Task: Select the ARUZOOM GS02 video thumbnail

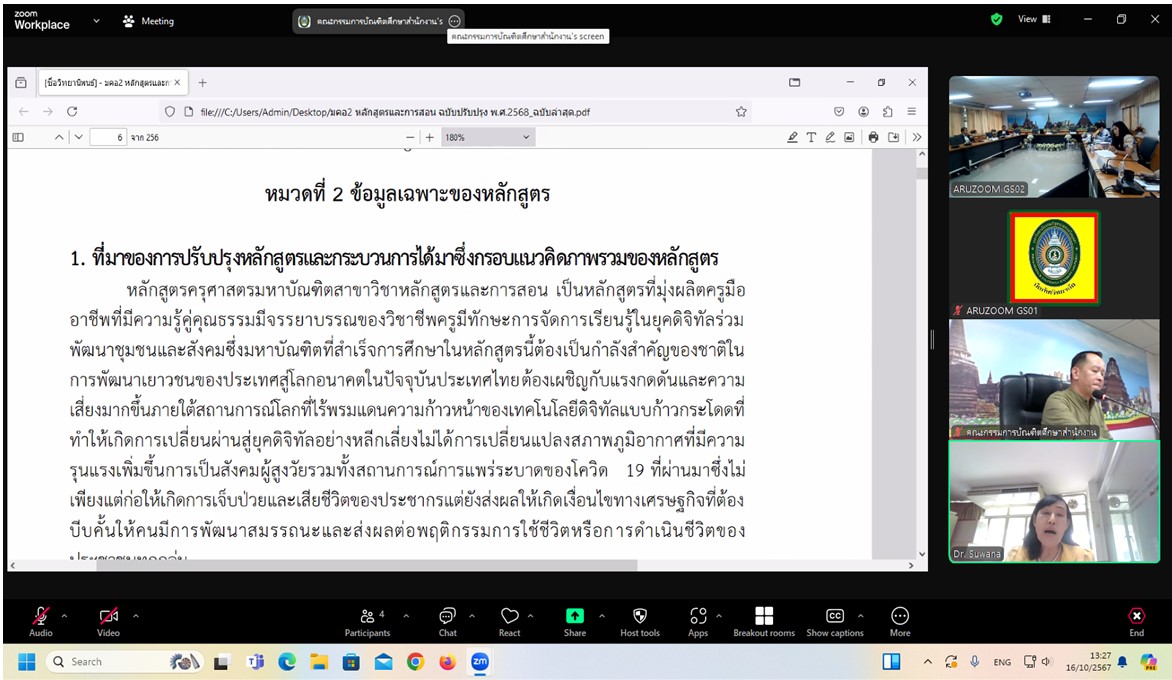Action: (1054, 136)
